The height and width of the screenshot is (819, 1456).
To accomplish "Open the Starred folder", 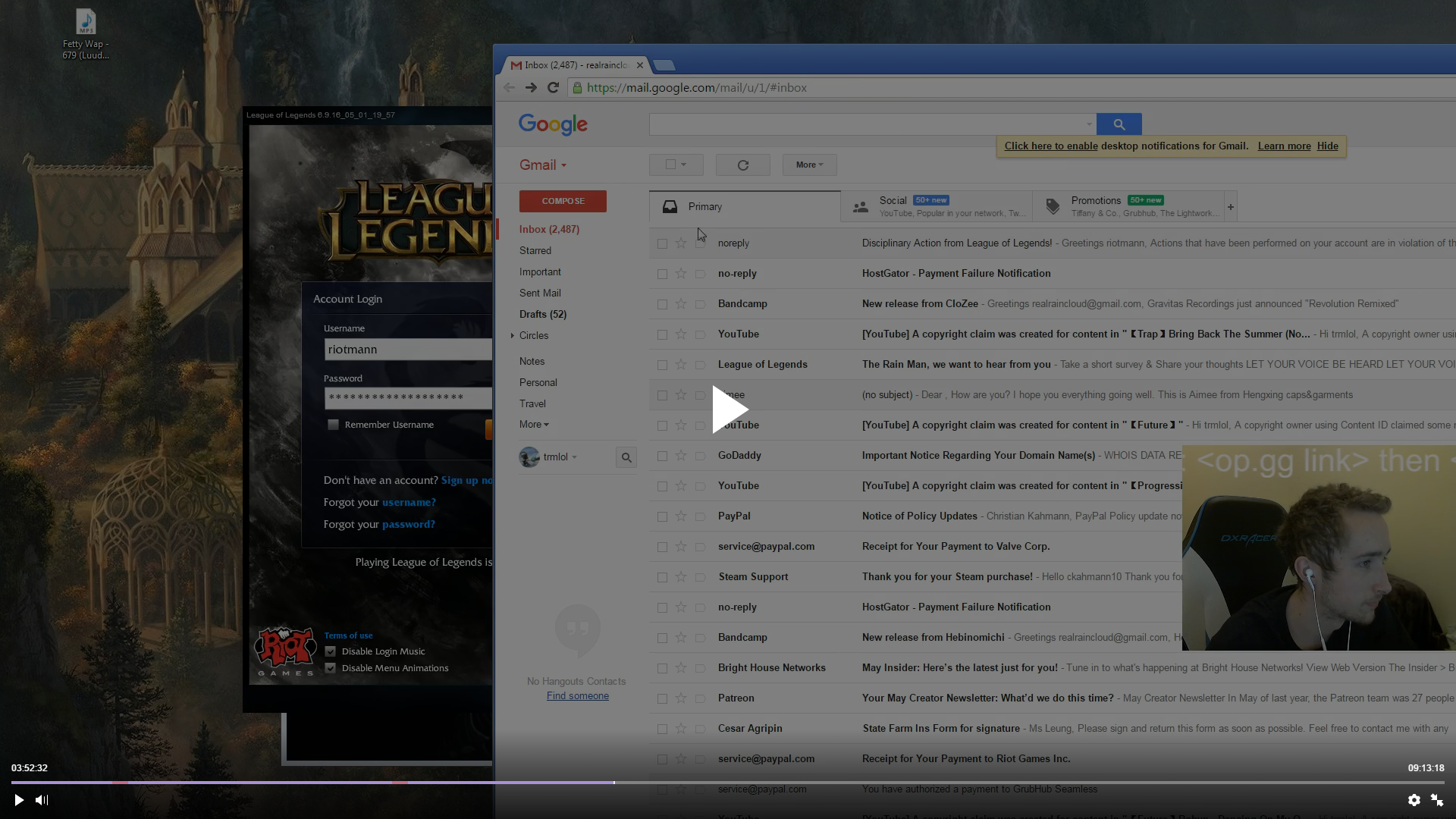I will (x=535, y=250).
